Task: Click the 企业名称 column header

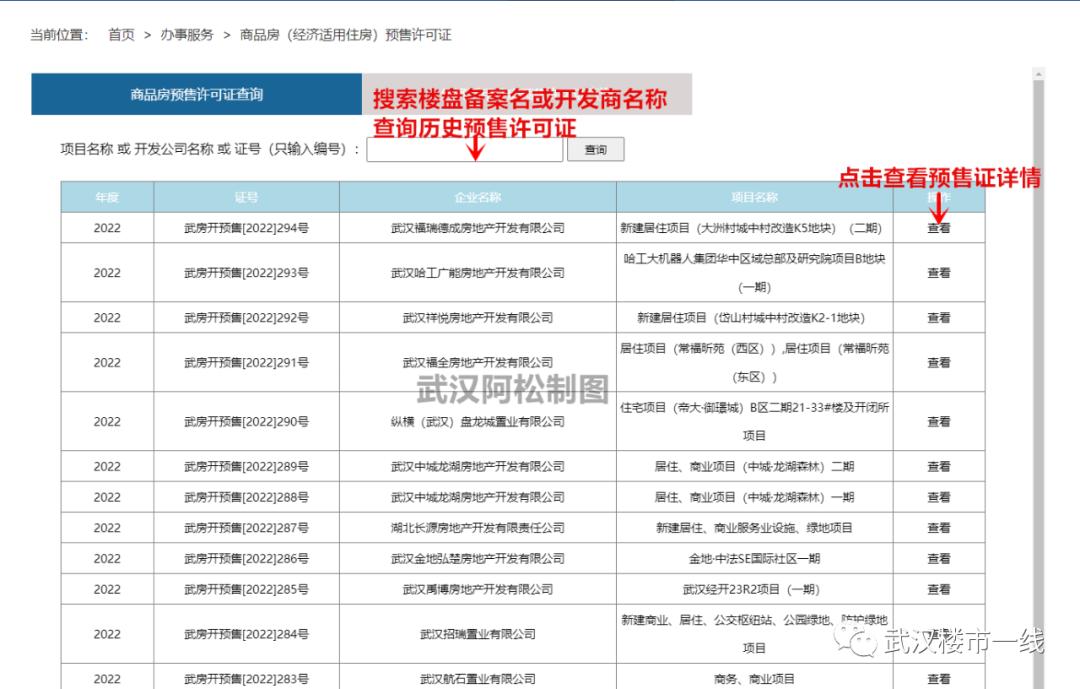Action: 478,196
